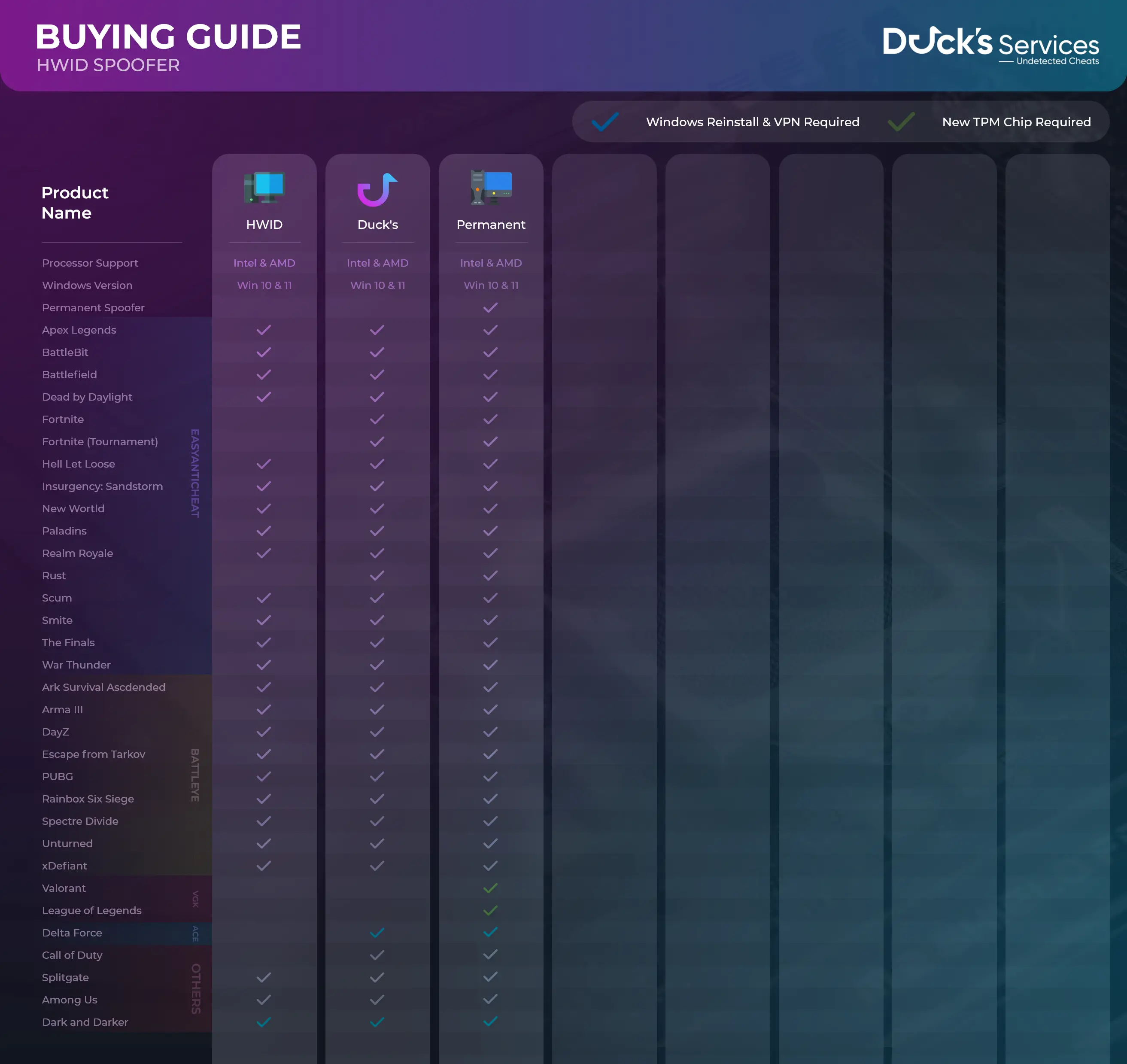1127x1064 pixels.
Task: Click Permanent Spoofer checkmark in Permanent column
Action: [490, 307]
